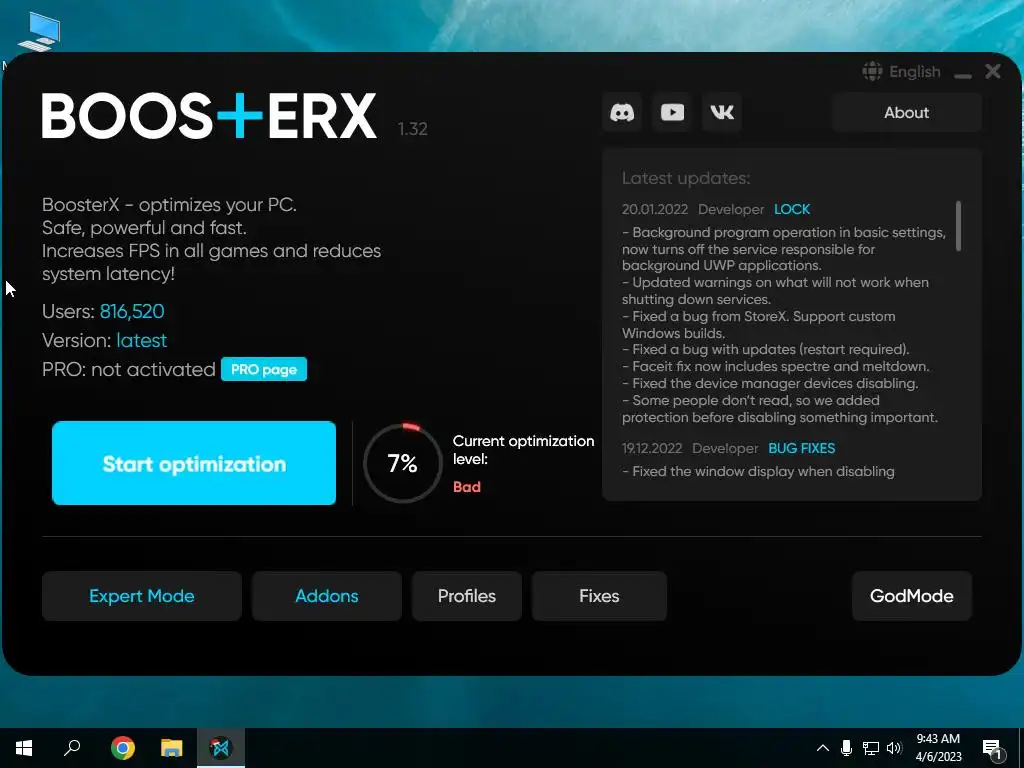Image resolution: width=1024 pixels, height=768 pixels.
Task: Minimize the BoosterX window
Action: click(x=962, y=76)
